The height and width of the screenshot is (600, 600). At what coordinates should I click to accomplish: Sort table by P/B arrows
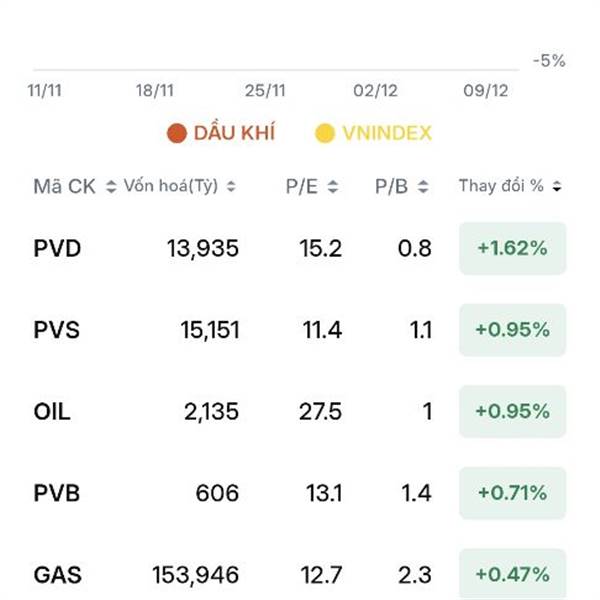423,187
